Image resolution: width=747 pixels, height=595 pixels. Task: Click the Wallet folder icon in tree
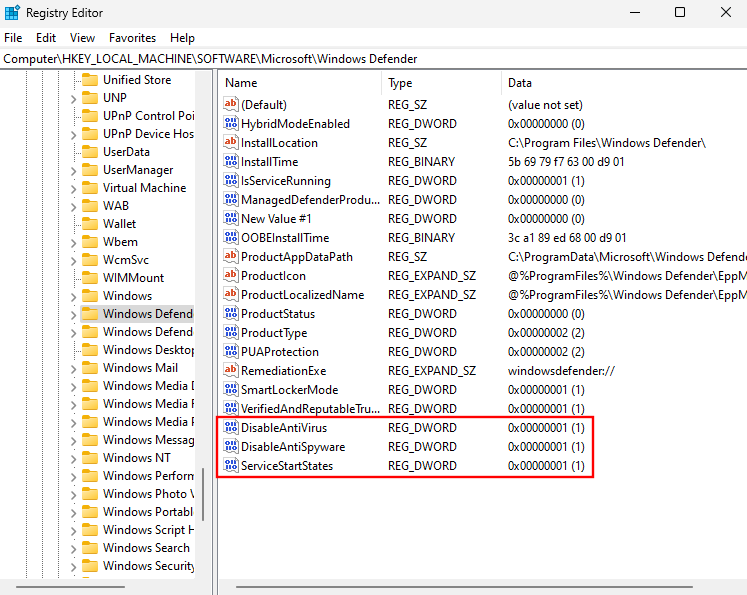coord(90,224)
